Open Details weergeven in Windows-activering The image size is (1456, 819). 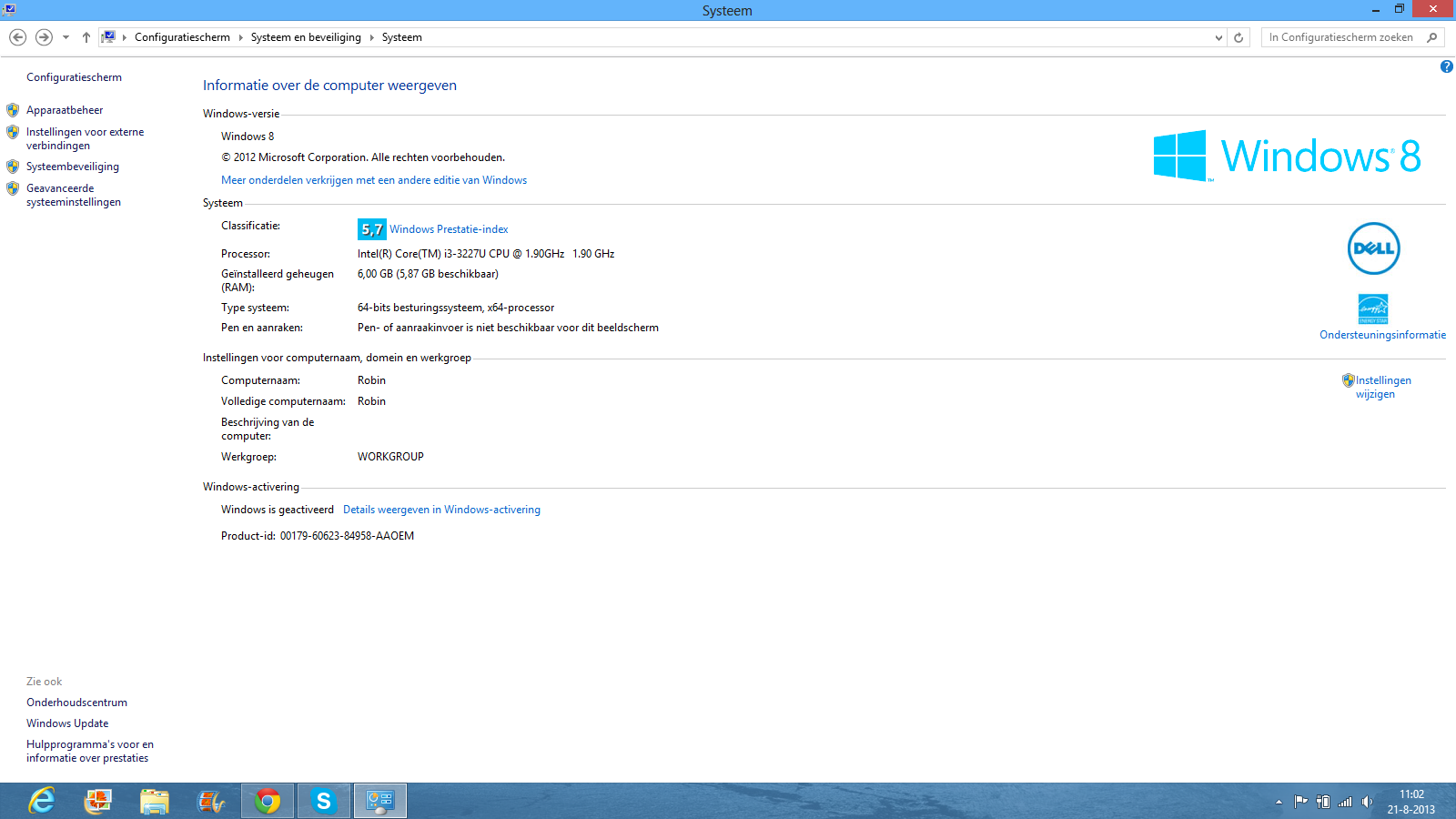(441, 510)
